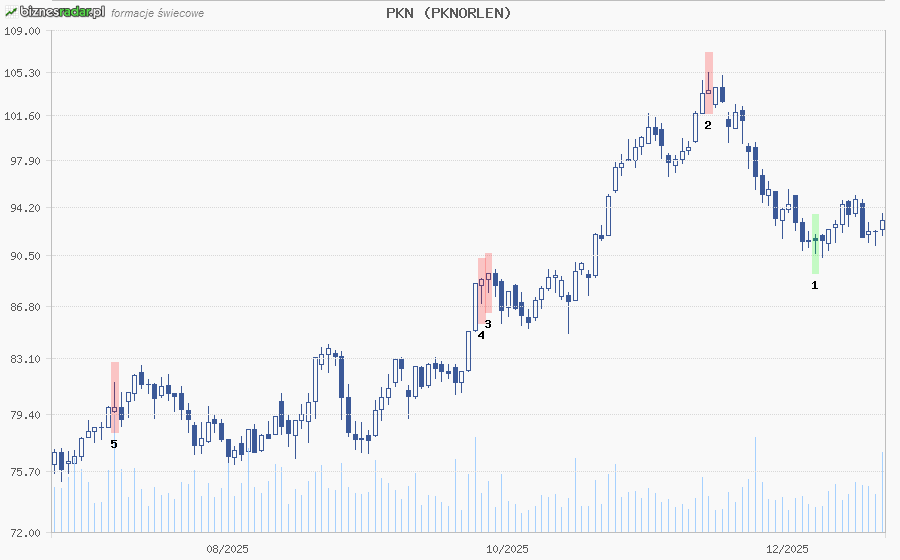Click pattern marker number 3
This screenshot has width=900, height=560.
point(488,324)
